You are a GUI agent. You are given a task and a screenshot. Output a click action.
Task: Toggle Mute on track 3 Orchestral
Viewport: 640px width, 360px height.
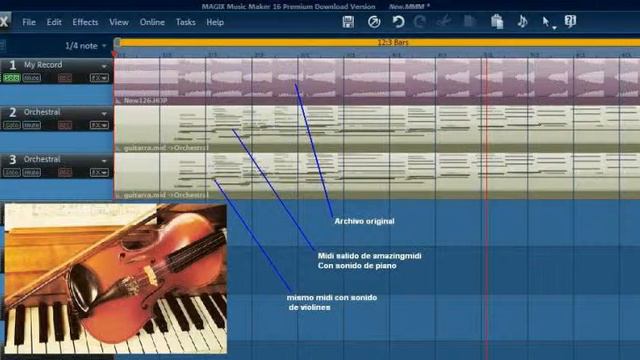(31, 173)
